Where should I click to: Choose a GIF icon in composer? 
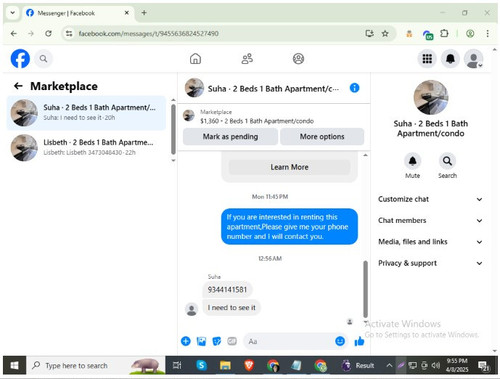232,341
